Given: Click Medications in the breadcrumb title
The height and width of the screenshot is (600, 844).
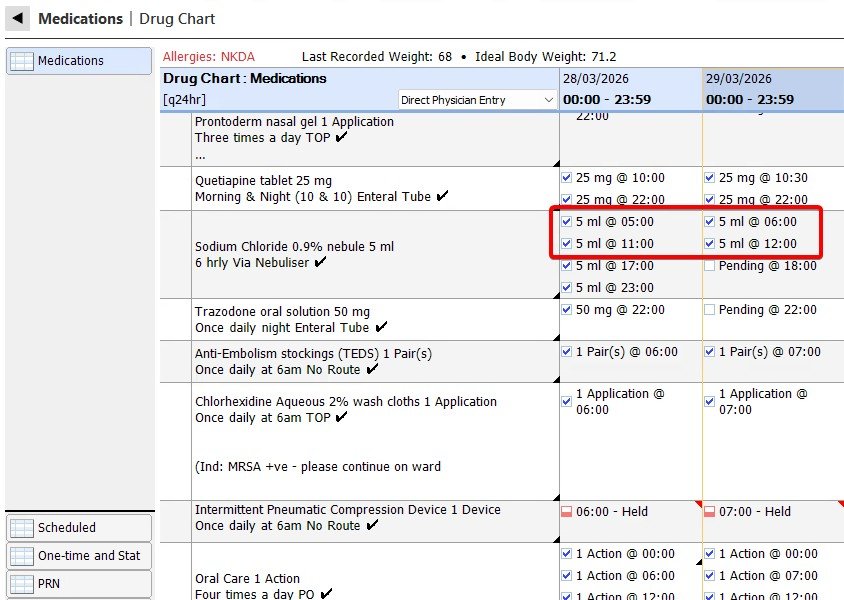Looking at the screenshot, I should click(x=80, y=18).
